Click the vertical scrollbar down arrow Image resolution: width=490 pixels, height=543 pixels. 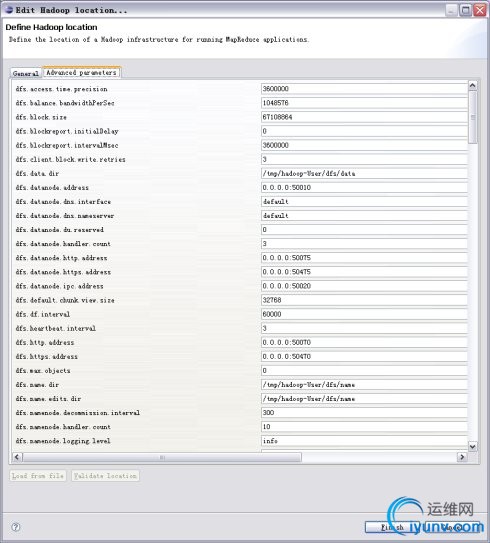[472, 446]
